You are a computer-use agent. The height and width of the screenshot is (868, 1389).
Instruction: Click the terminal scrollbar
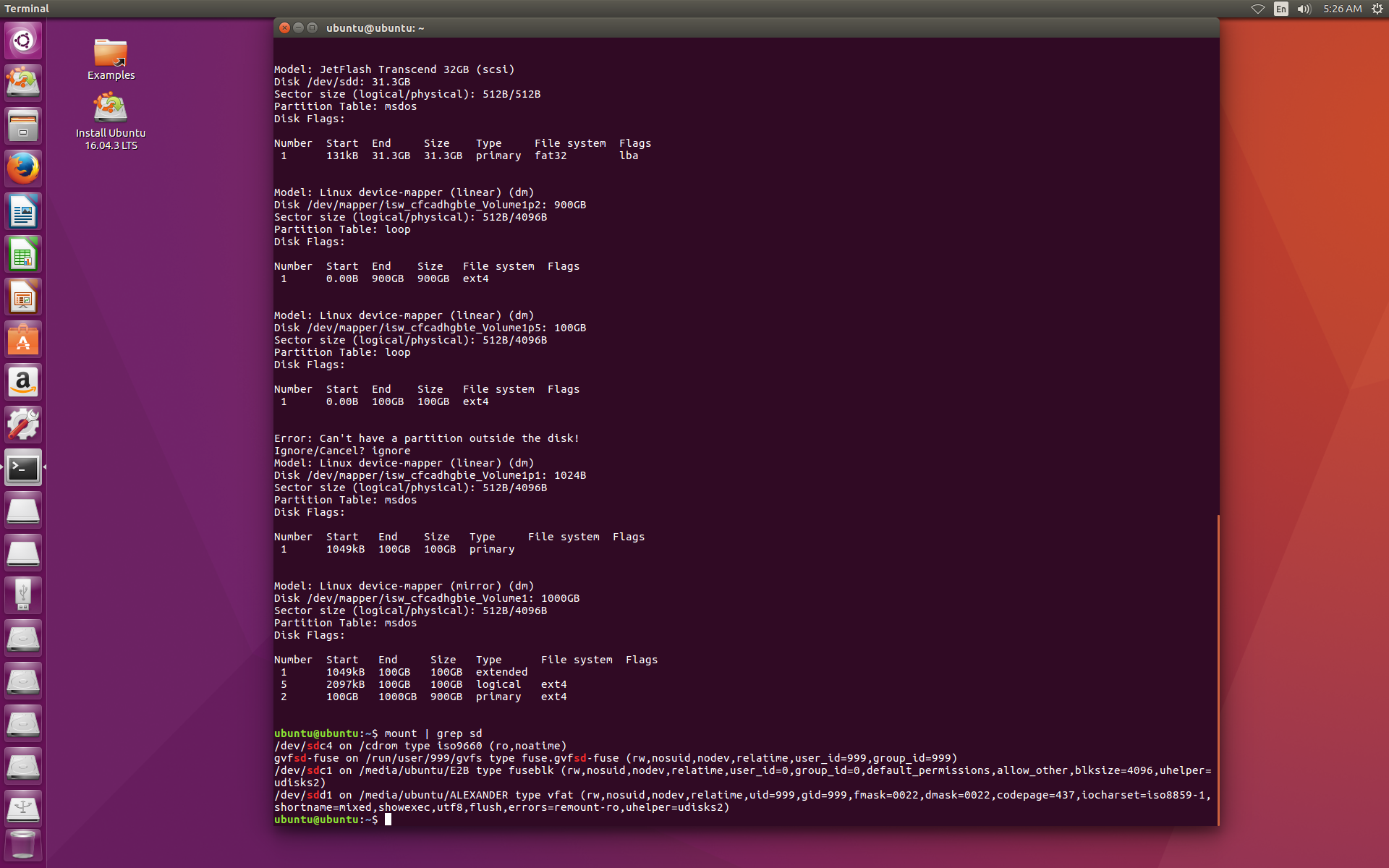[1218, 670]
